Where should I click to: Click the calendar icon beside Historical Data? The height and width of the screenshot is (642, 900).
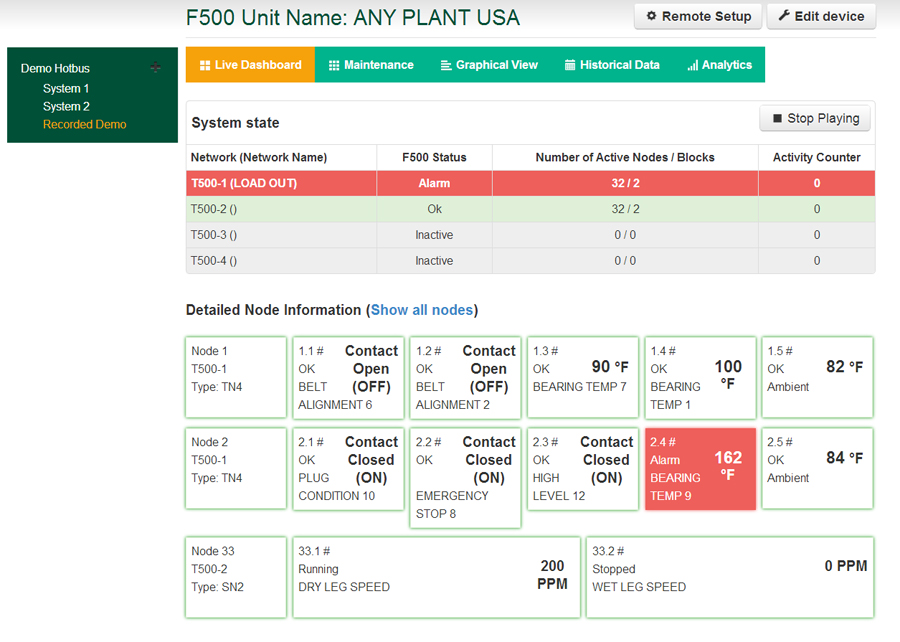click(570, 65)
